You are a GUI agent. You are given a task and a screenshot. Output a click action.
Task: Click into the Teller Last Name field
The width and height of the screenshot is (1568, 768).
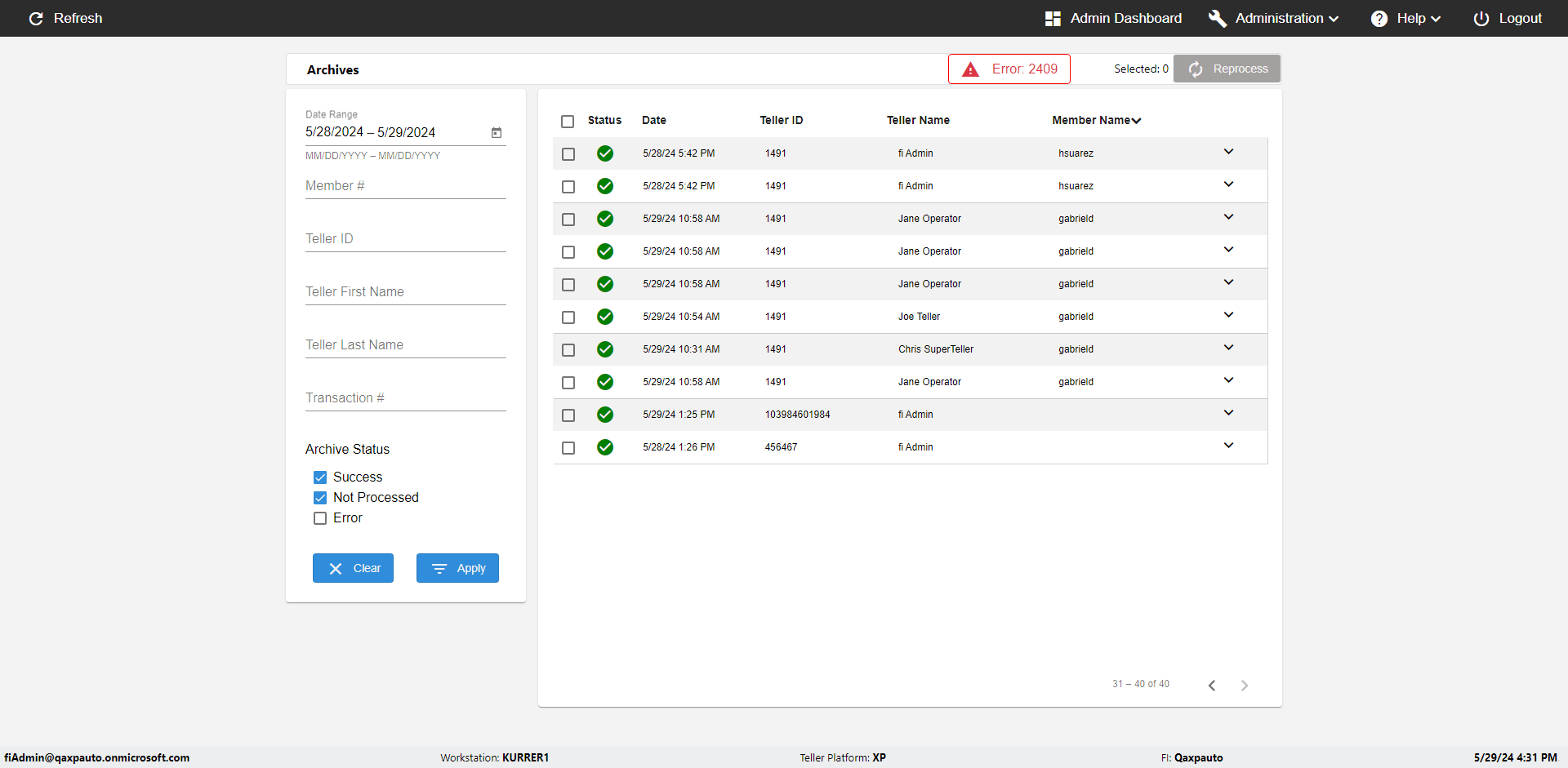tap(405, 345)
